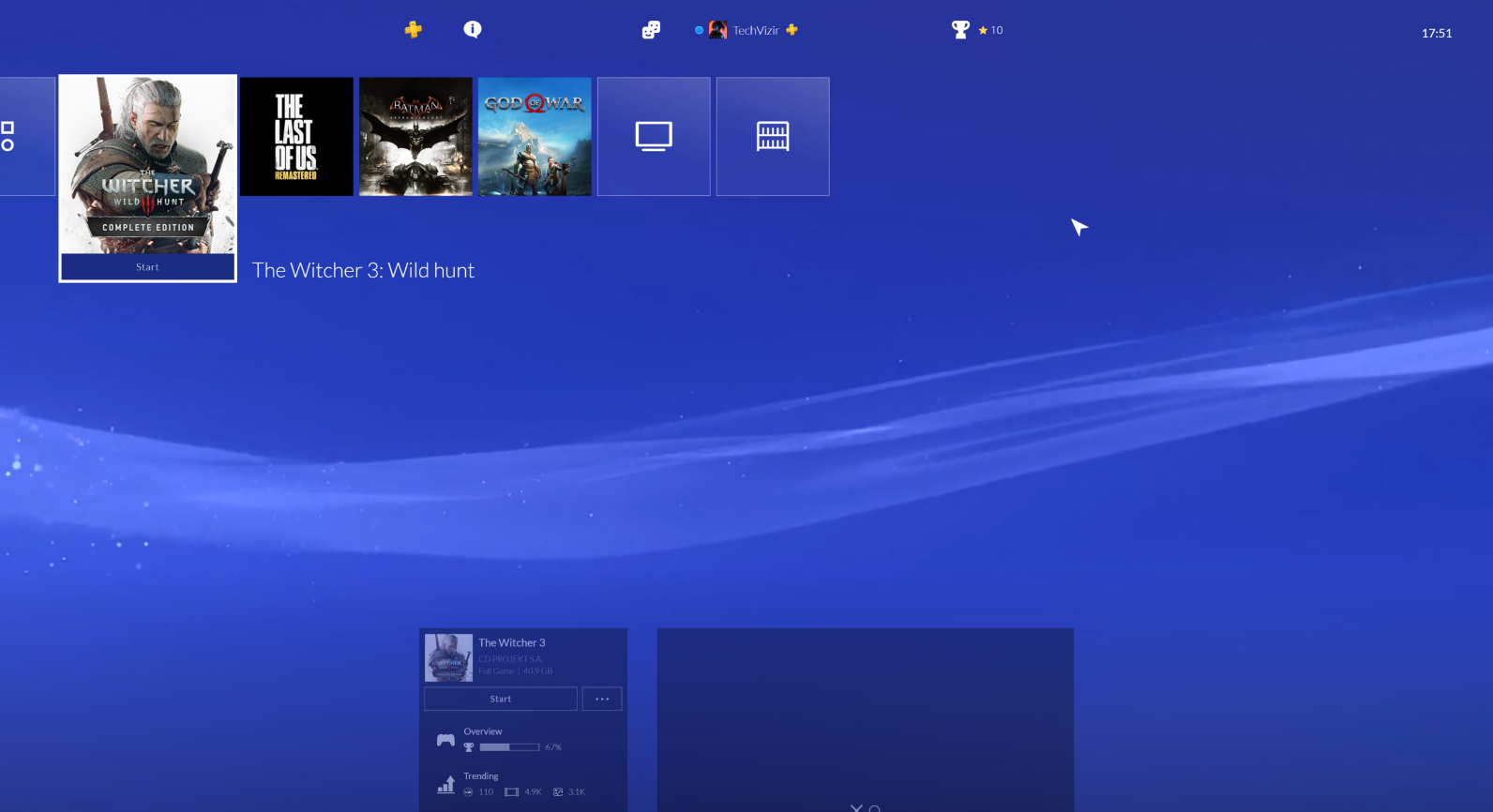1493x812 pixels.
Task: Click The Witcher 3 panel title
Action: point(512,642)
